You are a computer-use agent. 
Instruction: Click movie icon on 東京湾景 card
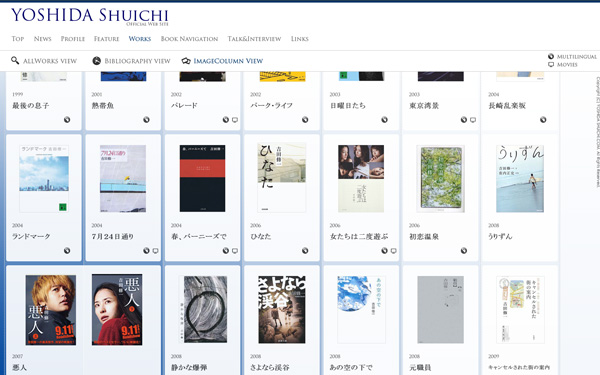point(473,120)
